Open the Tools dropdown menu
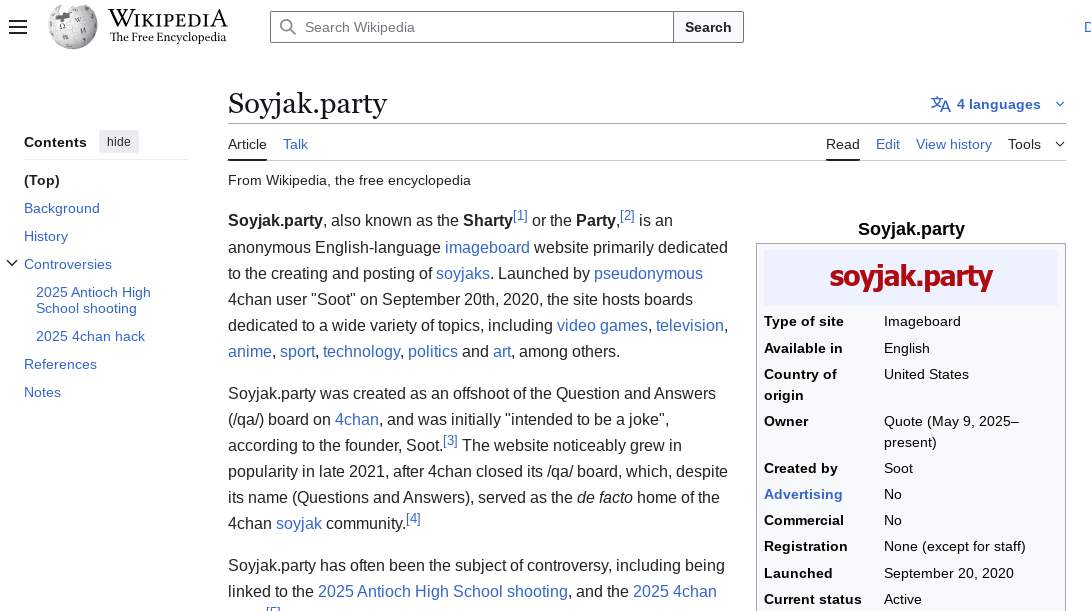 (x=1036, y=144)
